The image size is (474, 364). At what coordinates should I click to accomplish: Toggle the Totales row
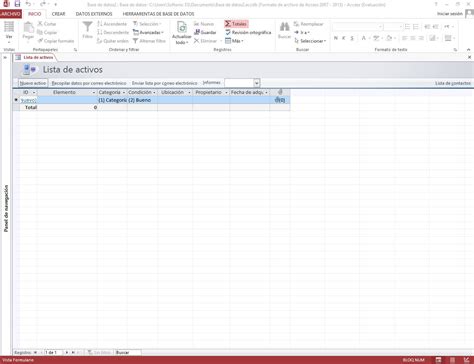[236, 24]
